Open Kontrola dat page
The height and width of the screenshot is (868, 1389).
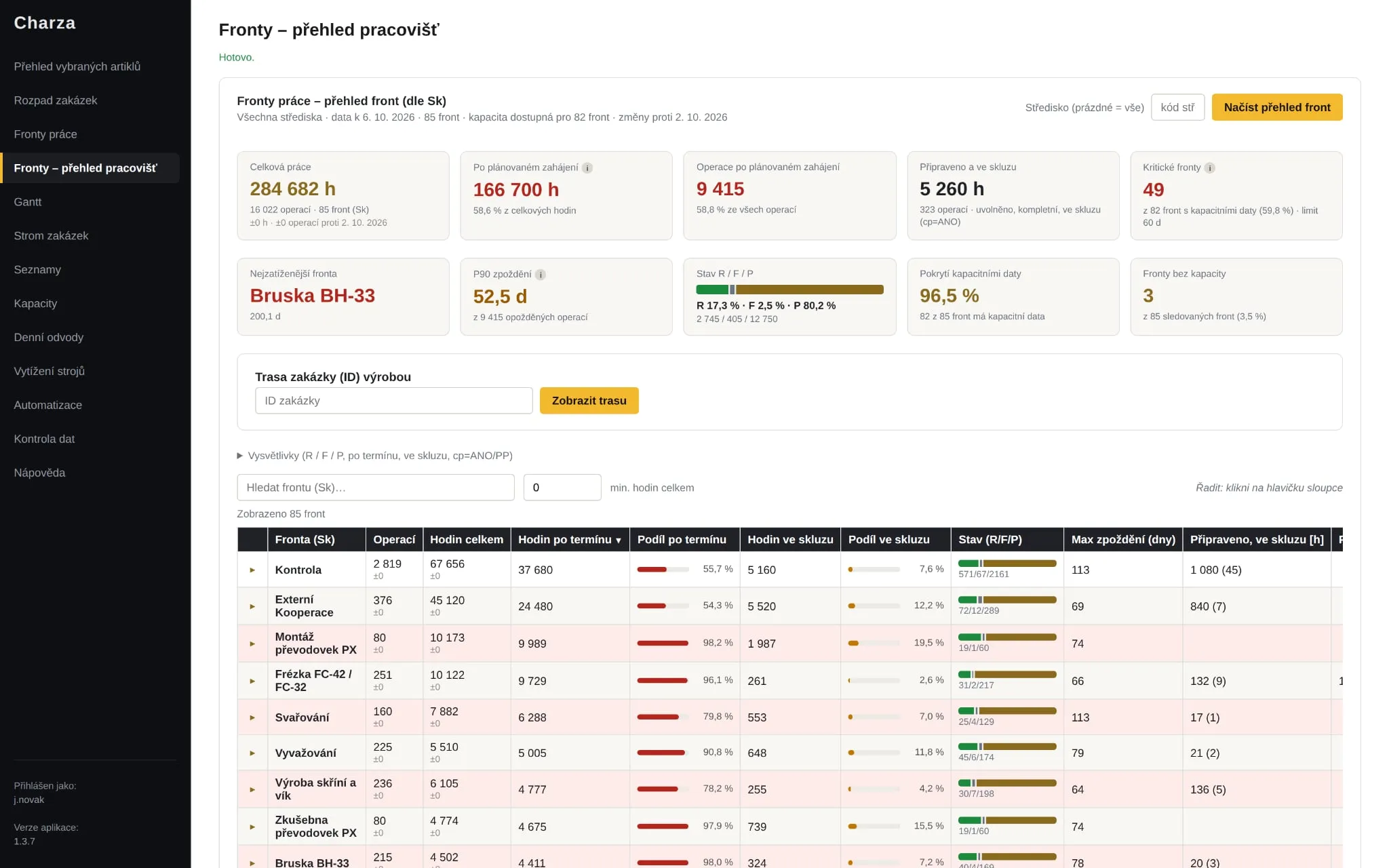pyautogui.click(x=90, y=439)
